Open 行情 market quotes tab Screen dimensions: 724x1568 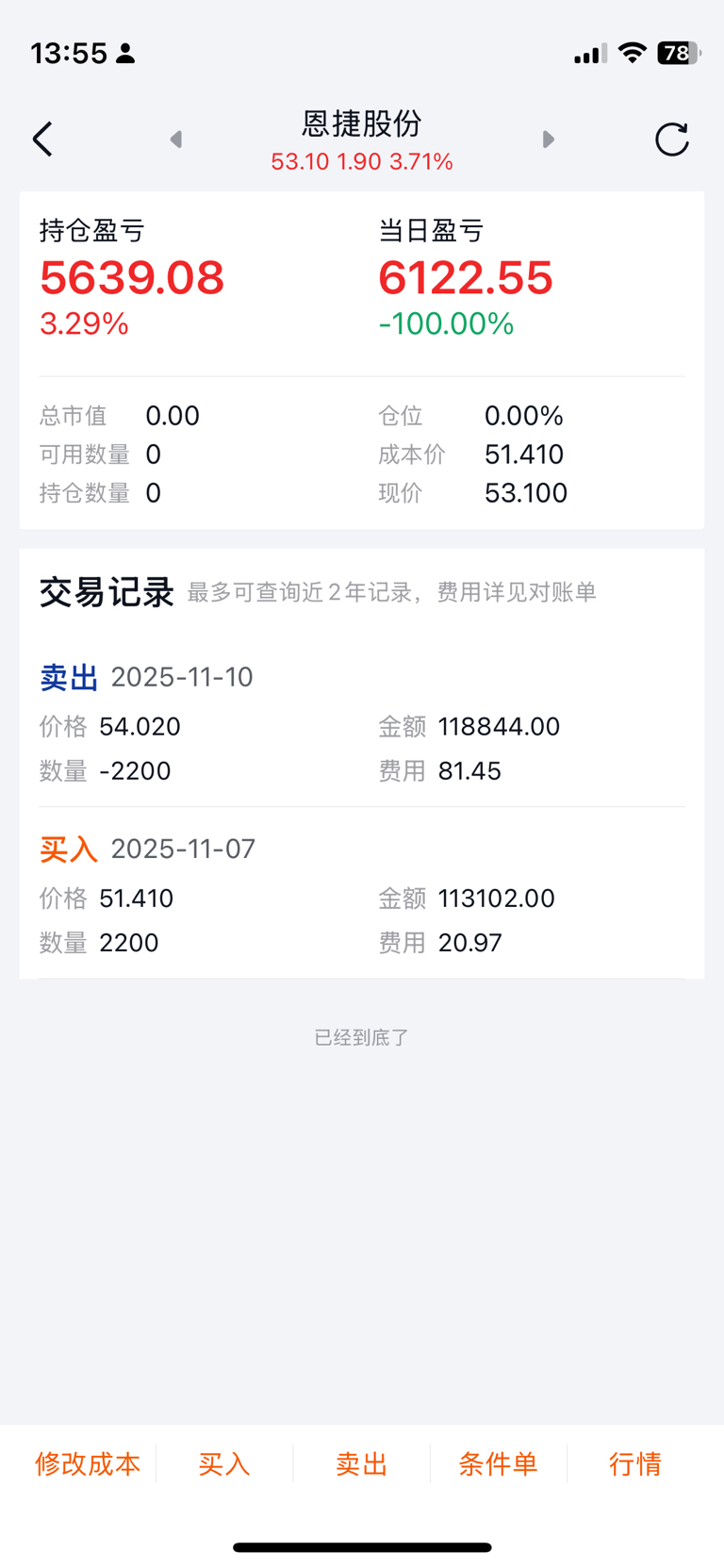(635, 1463)
